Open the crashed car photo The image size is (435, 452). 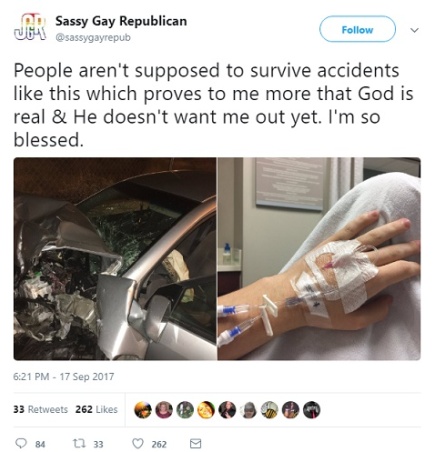(115, 259)
